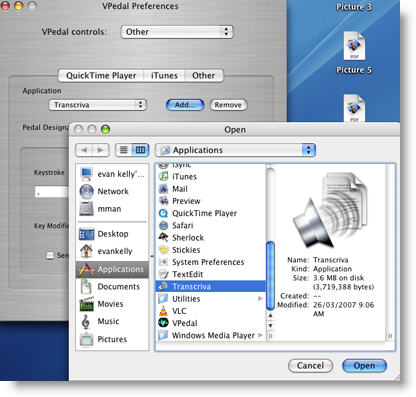The image size is (416, 397).
Task: Select the Safari text row
Action: pyautogui.click(x=211, y=225)
